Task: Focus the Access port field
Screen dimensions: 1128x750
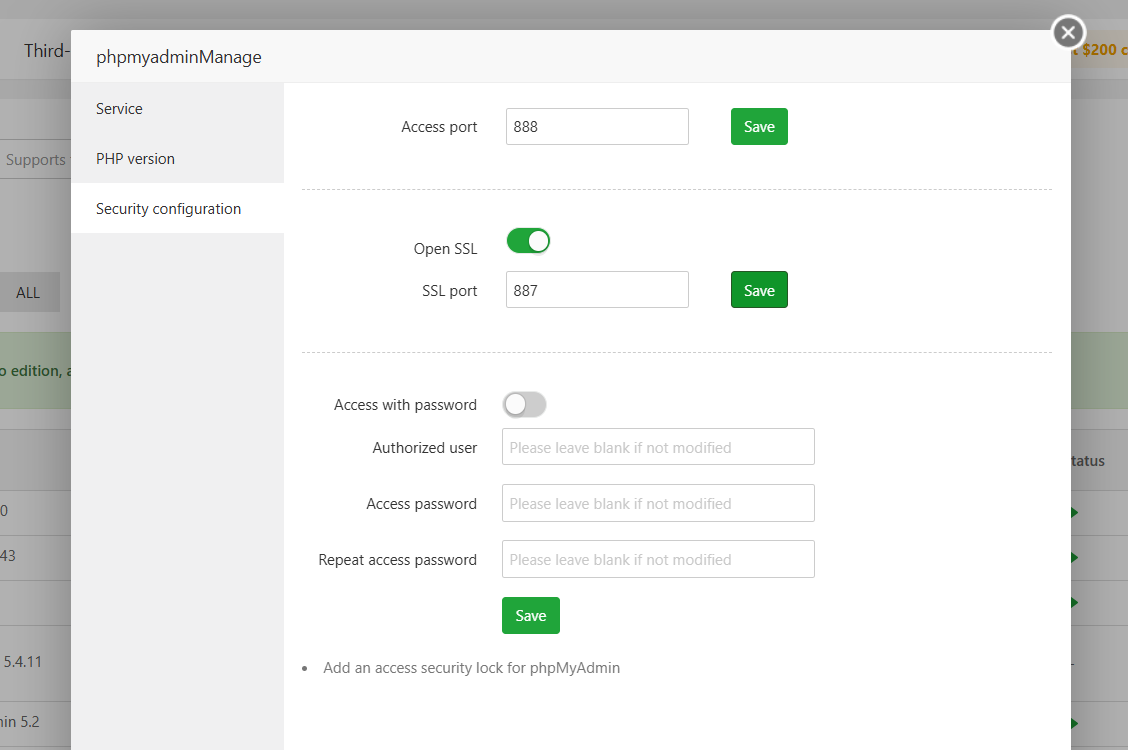Action: [597, 127]
